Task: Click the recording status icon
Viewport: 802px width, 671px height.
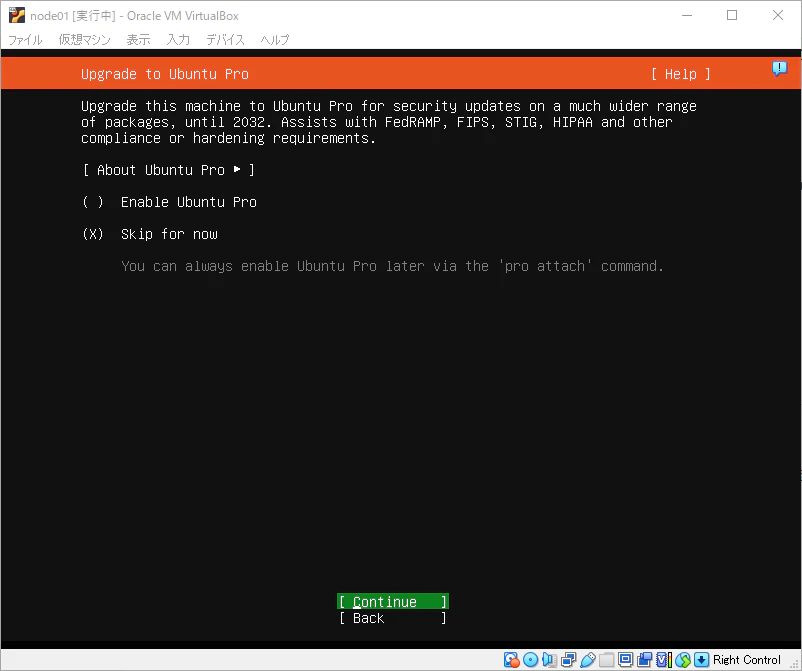Action: [x=644, y=660]
